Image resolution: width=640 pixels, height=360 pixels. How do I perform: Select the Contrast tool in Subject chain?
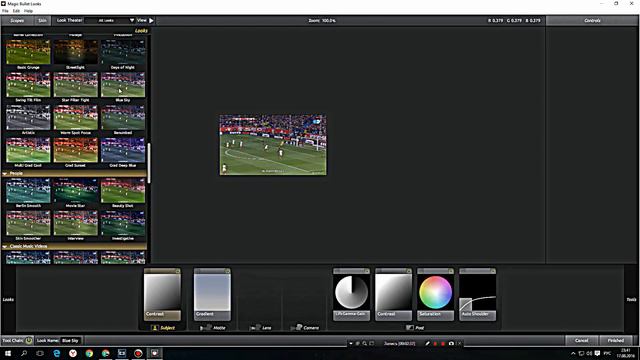[162, 294]
